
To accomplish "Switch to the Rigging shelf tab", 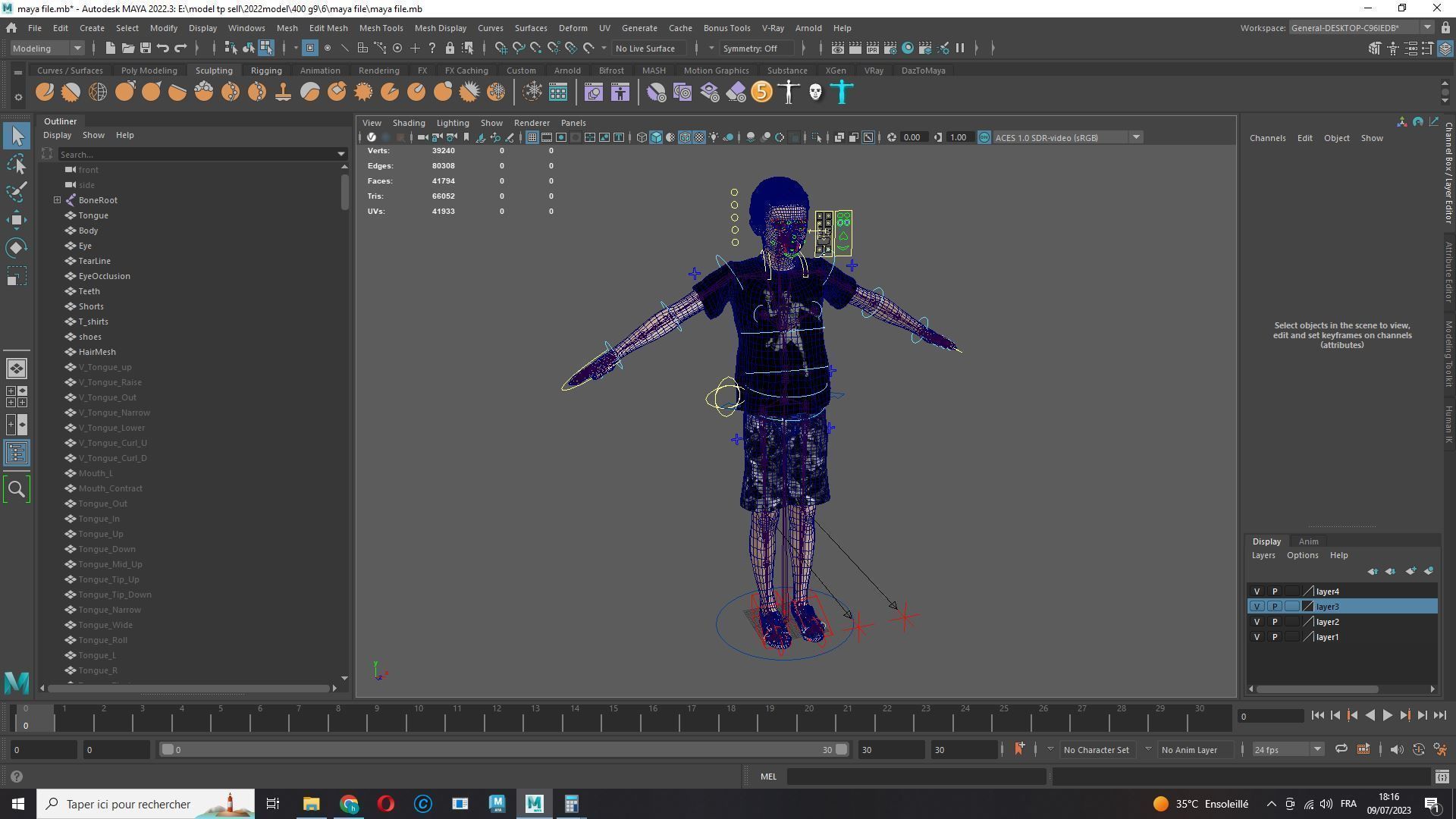I will point(266,71).
